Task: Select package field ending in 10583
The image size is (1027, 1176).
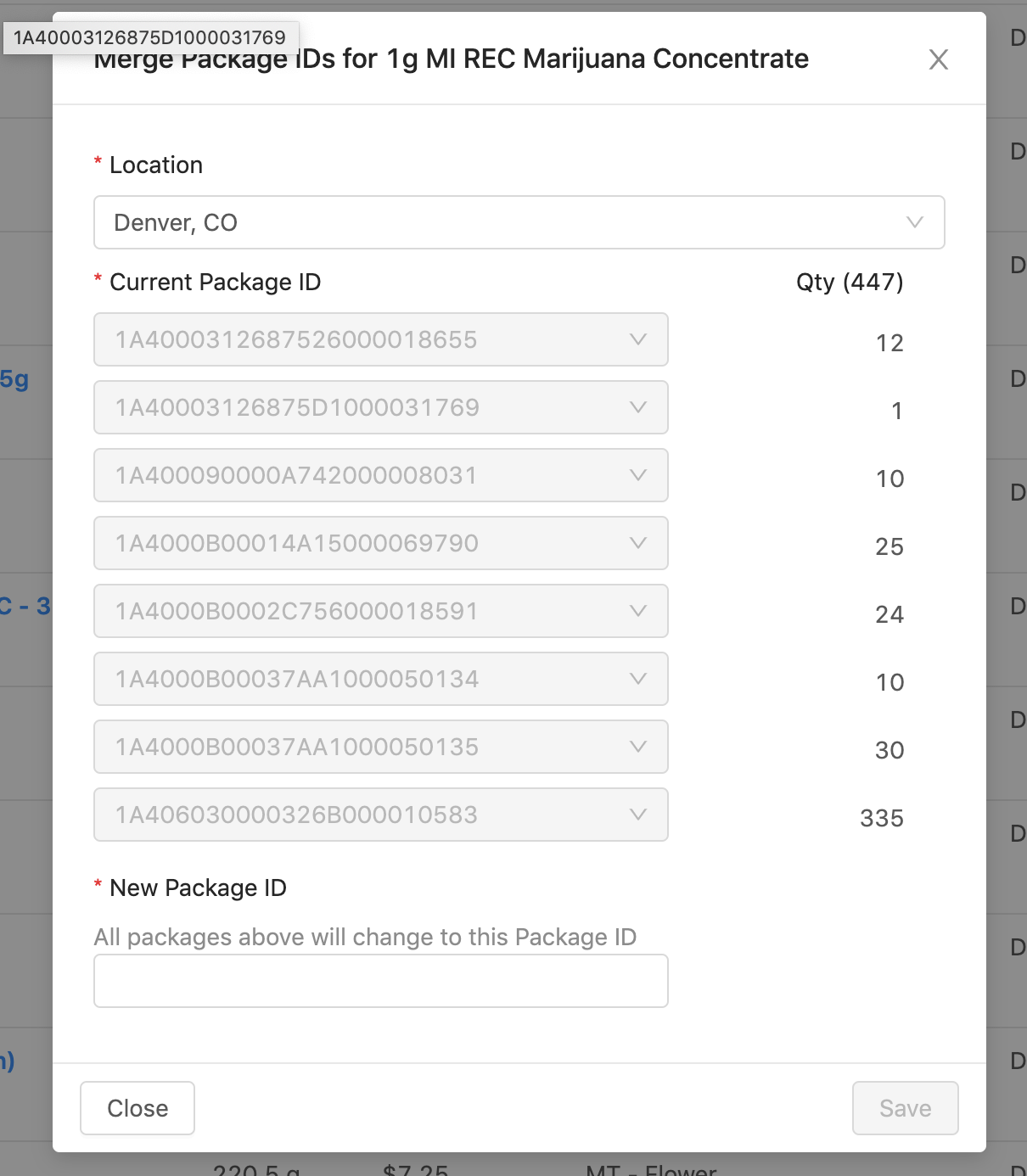Action: [380, 815]
